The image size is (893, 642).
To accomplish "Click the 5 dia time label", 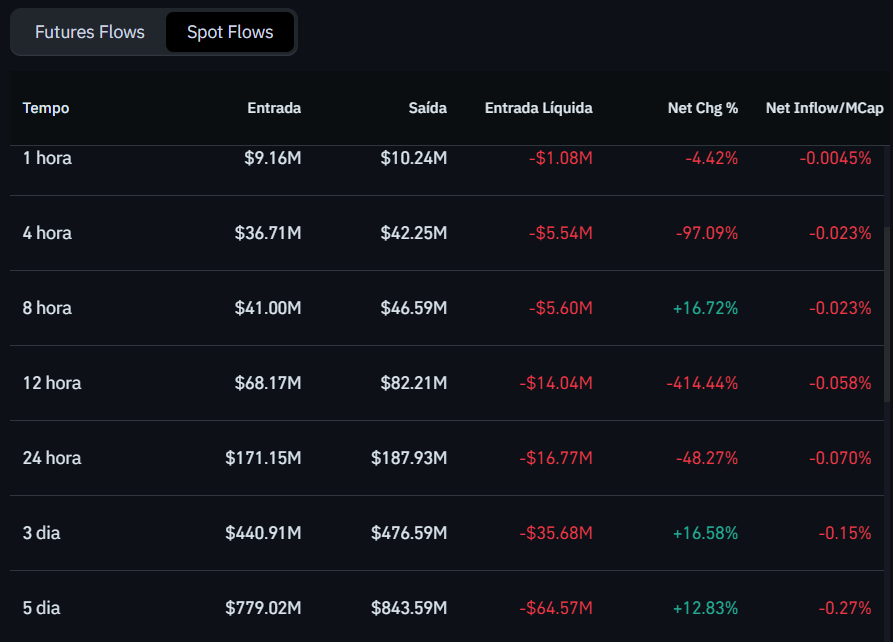I will point(41,607).
